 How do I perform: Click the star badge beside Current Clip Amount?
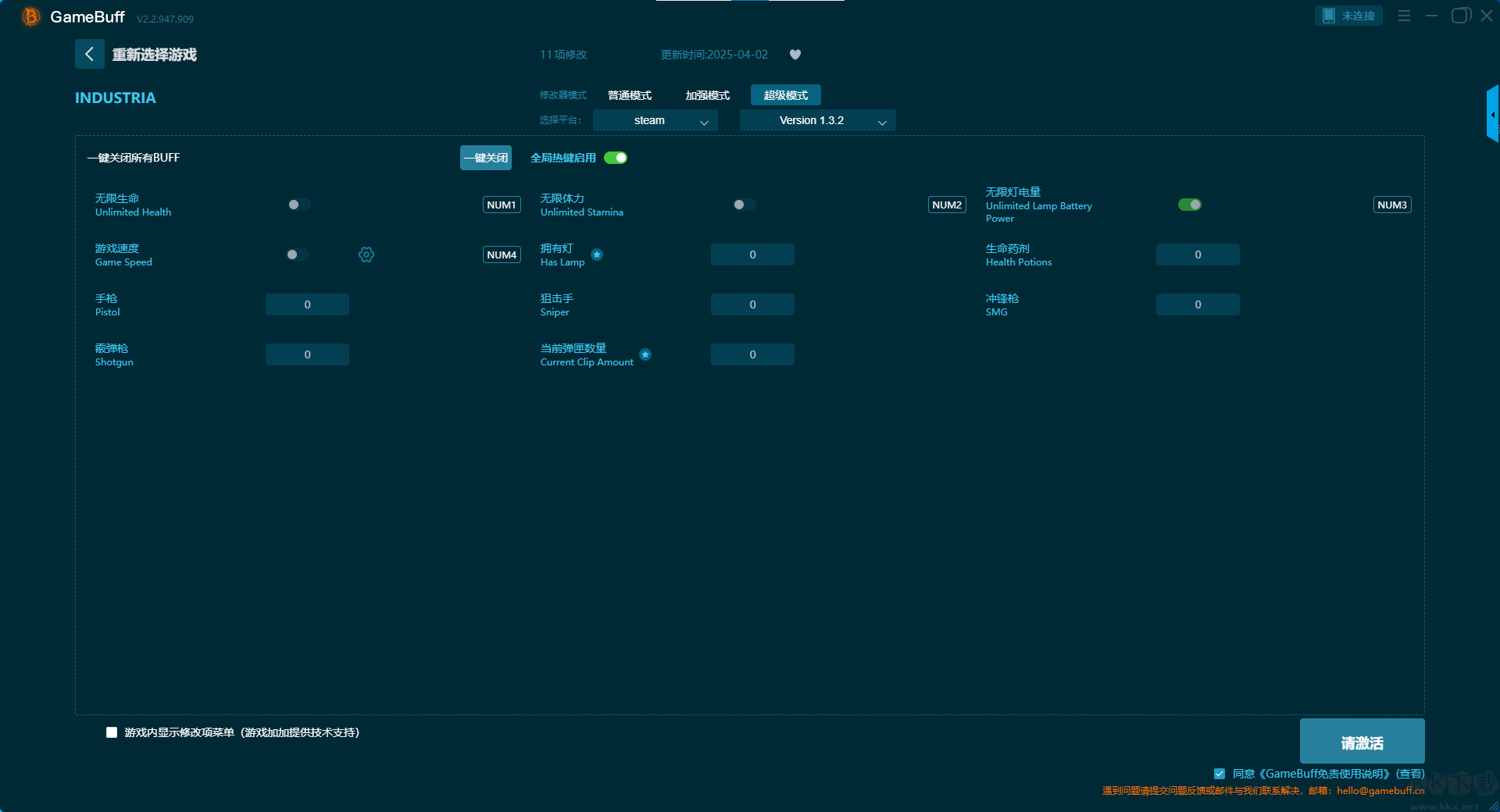point(645,354)
